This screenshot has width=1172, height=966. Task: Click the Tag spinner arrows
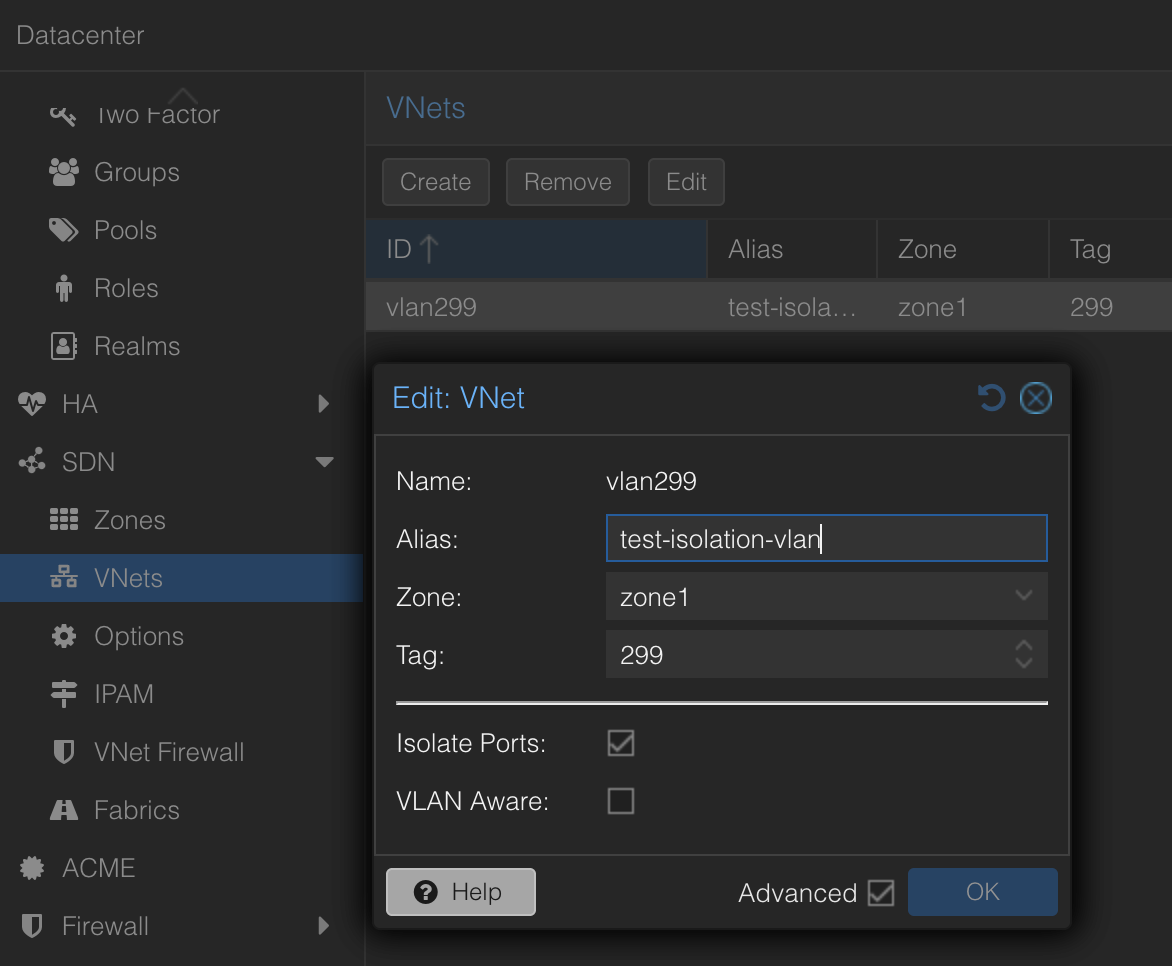coord(1023,655)
